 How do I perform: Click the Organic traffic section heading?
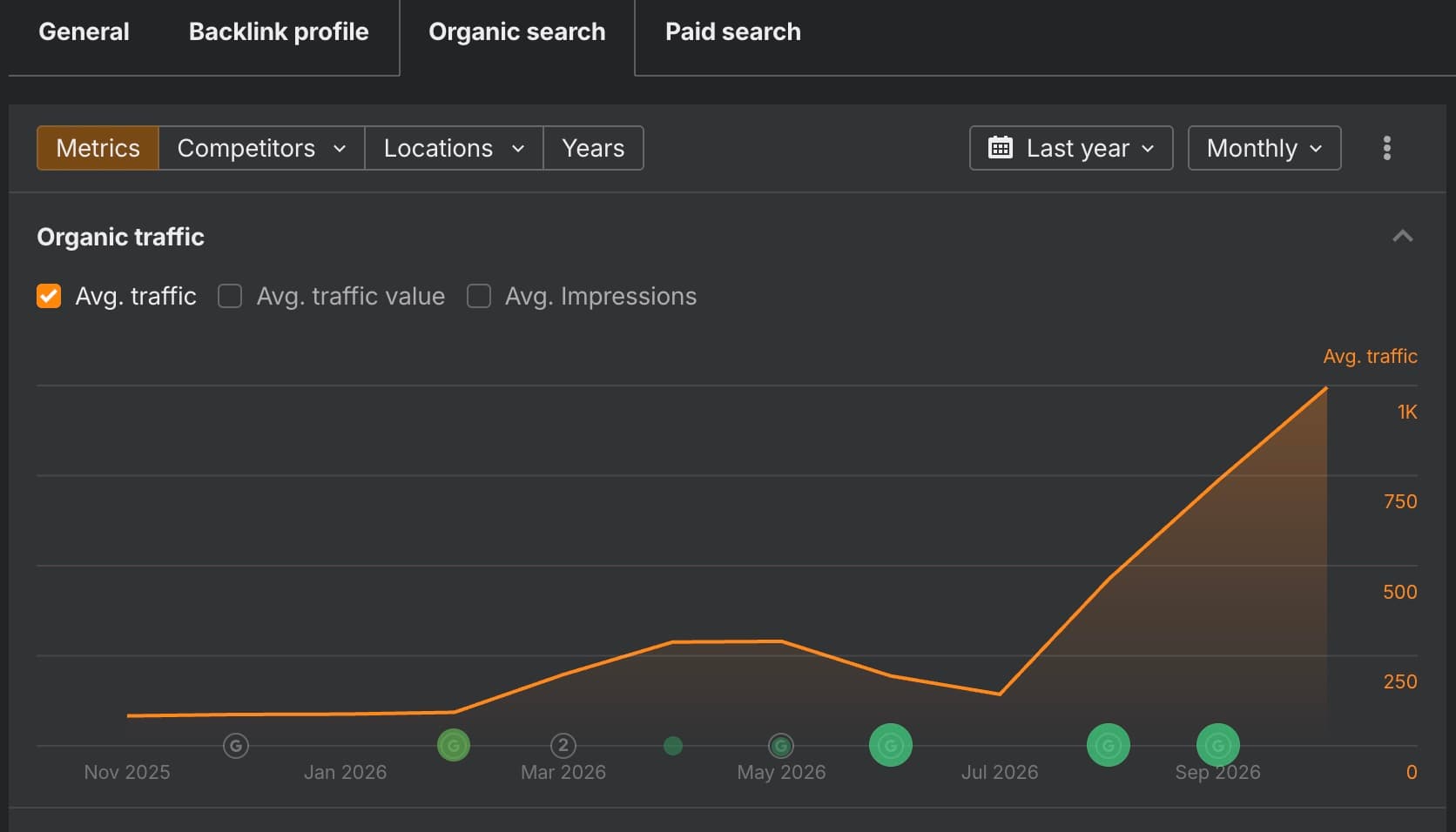coord(120,237)
